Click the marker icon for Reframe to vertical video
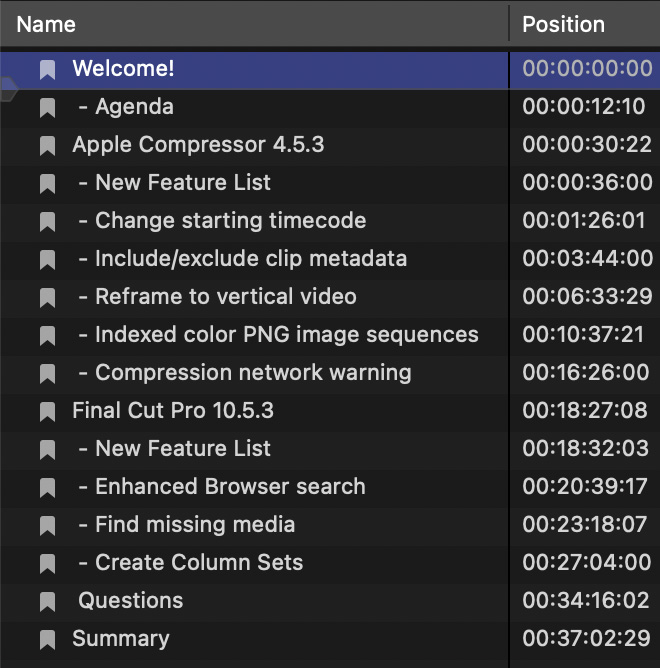Image resolution: width=660 pixels, height=668 pixels. [x=47, y=298]
